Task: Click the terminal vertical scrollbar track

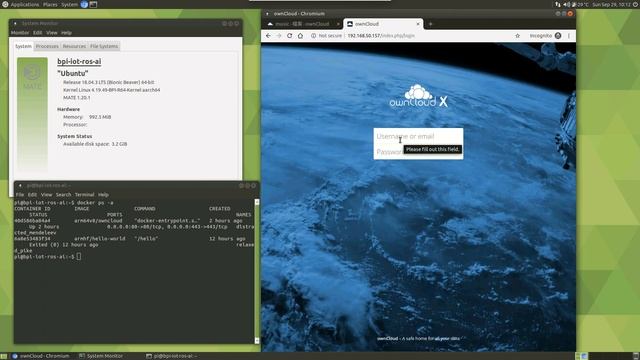Action: (x=257, y=271)
